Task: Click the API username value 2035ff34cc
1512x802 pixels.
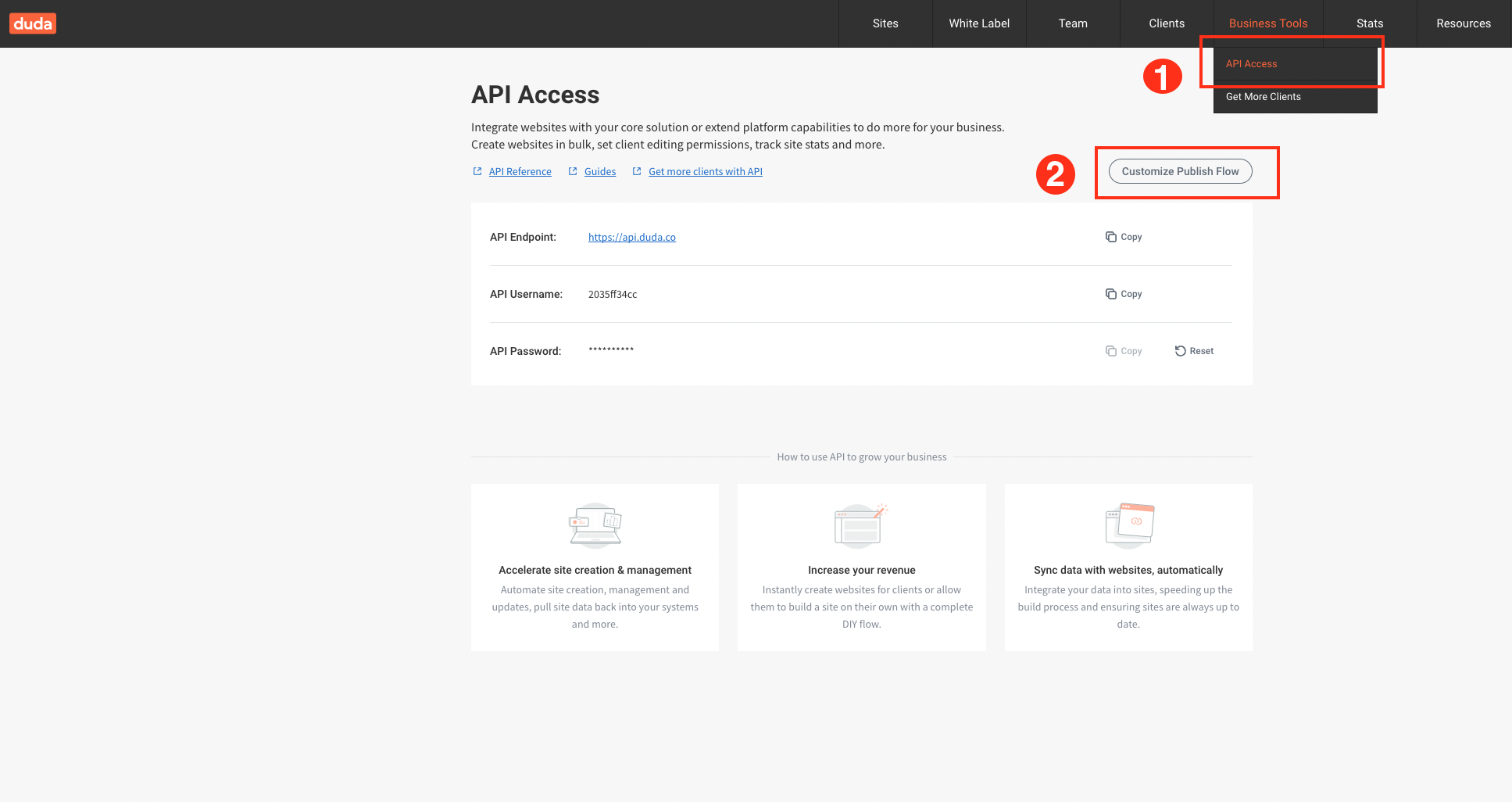Action: pos(613,294)
